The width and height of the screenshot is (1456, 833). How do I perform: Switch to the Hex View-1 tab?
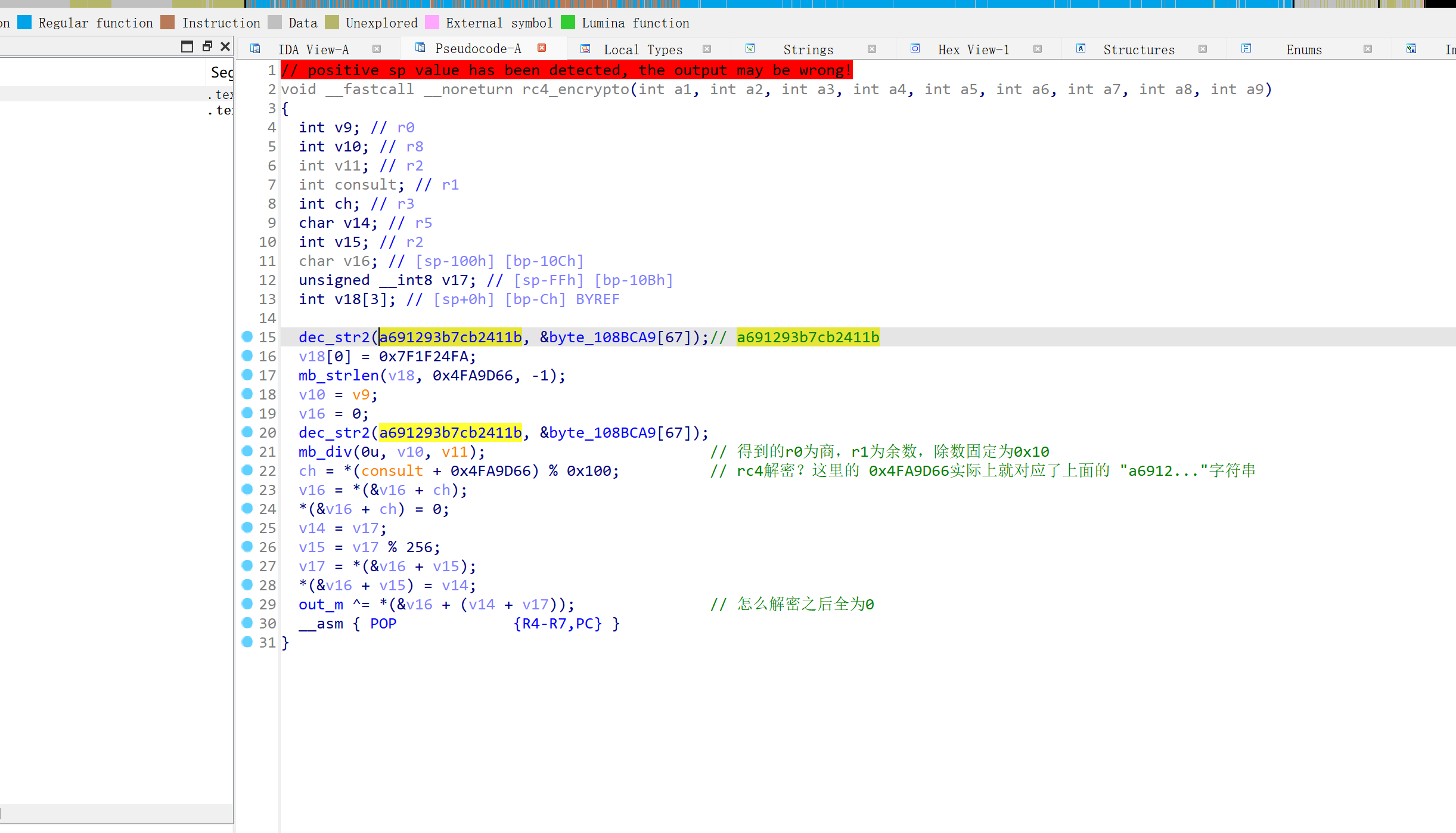click(x=973, y=49)
